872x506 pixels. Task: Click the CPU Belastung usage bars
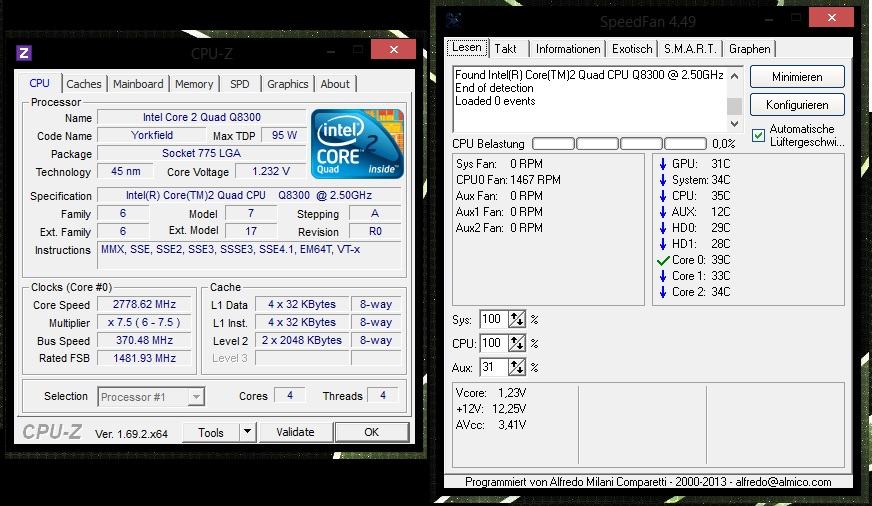(x=620, y=144)
